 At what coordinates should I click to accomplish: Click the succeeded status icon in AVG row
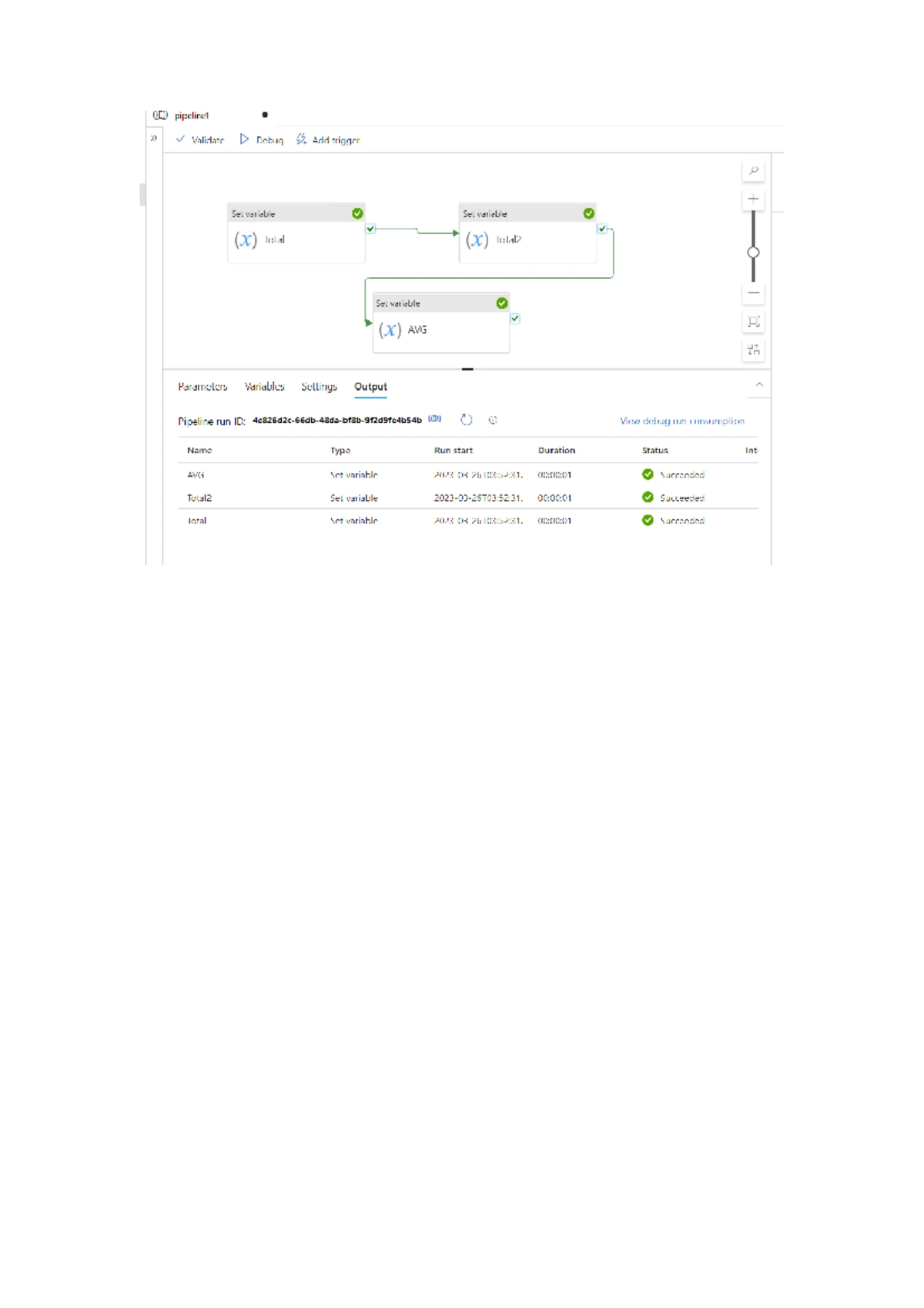point(648,475)
